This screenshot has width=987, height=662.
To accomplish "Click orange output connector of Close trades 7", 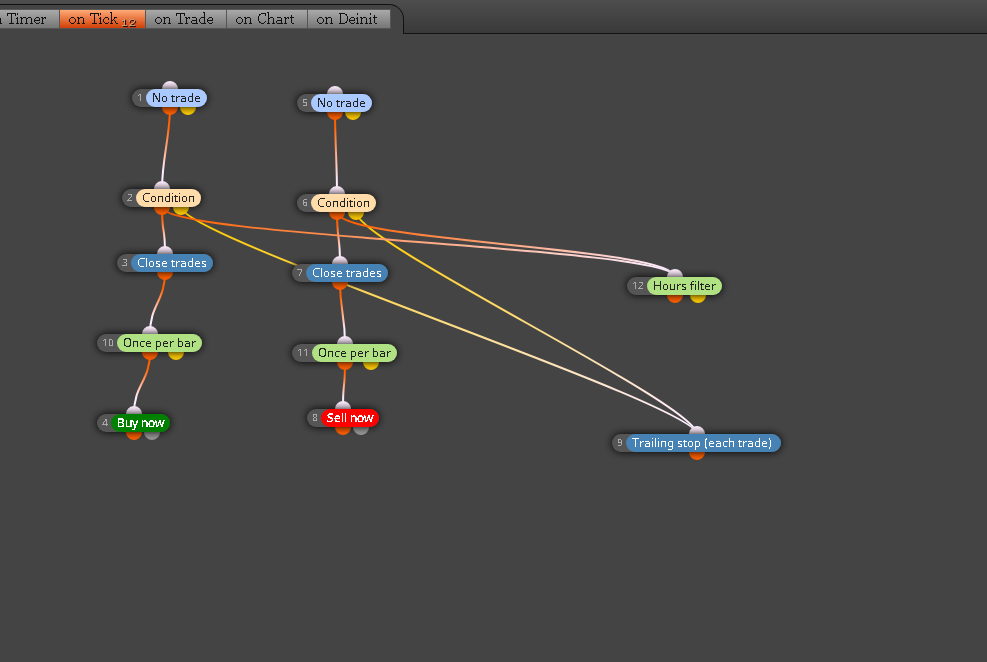I will point(340,284).
